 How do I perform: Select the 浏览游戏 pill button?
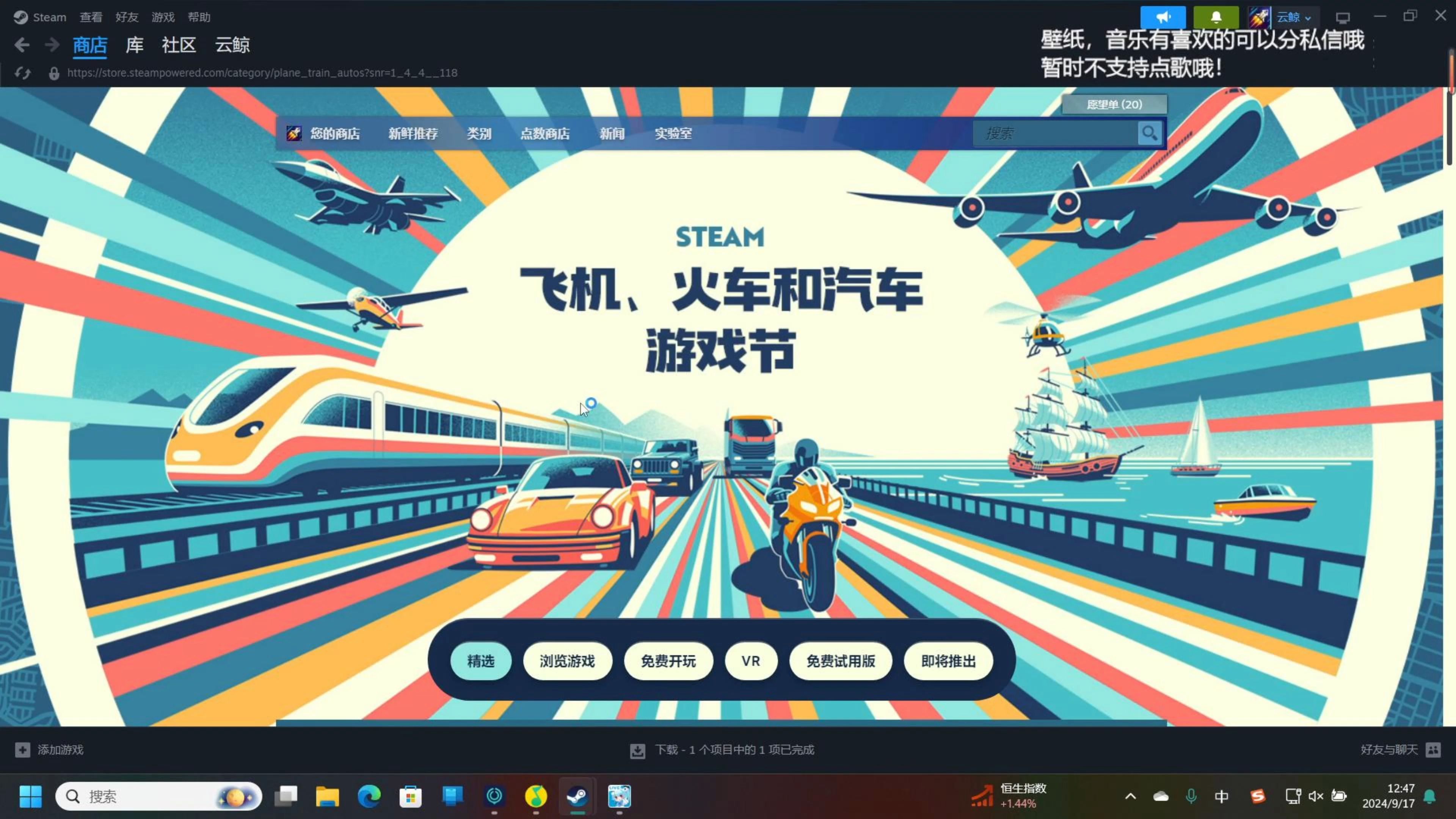point(568,661)
